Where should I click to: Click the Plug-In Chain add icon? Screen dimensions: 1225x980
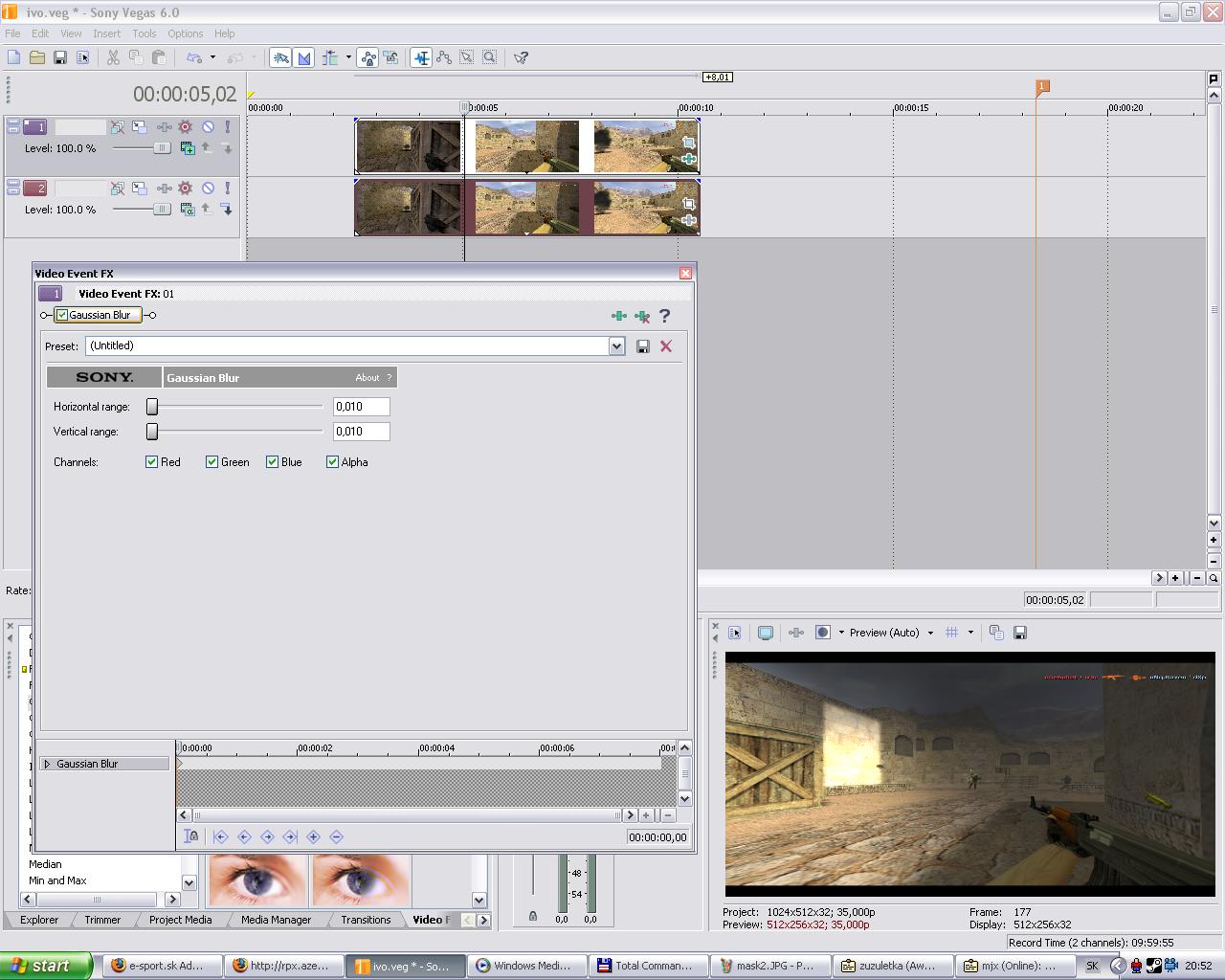(x=619, y=316)
